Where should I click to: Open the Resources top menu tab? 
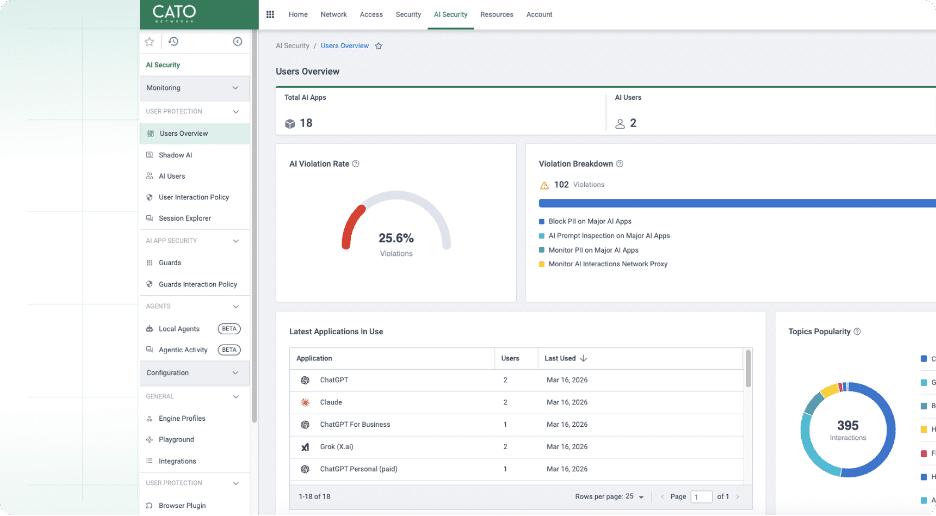coord(497,14)
